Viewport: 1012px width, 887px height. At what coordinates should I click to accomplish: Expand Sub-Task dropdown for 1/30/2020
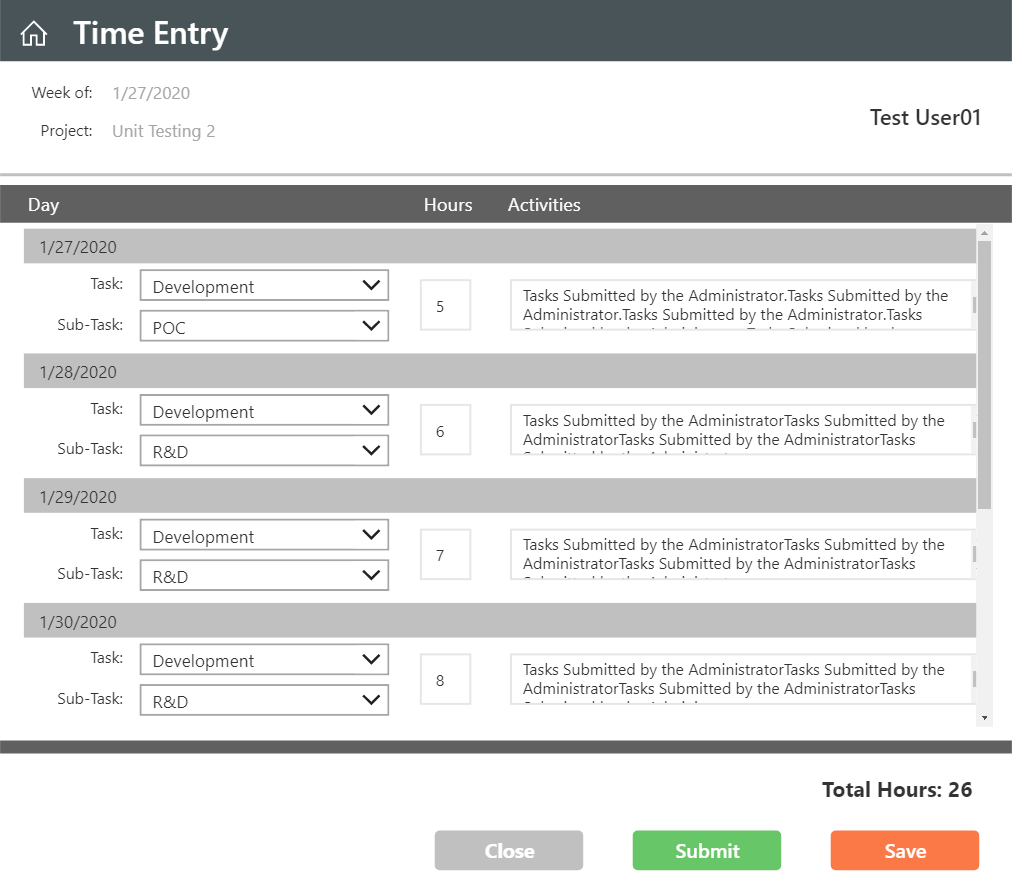264,701
